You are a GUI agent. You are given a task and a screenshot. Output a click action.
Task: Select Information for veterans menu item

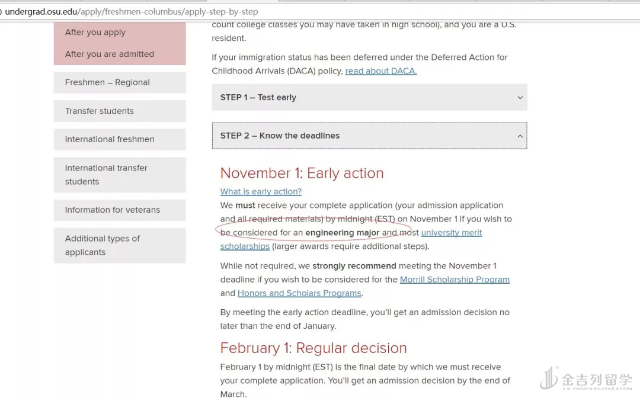click(x=113, y=210)
